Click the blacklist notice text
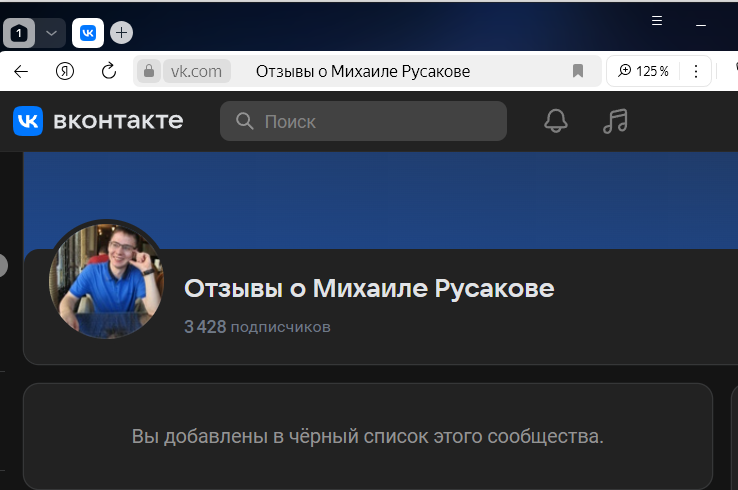738x490 pixels. (368, 436)
